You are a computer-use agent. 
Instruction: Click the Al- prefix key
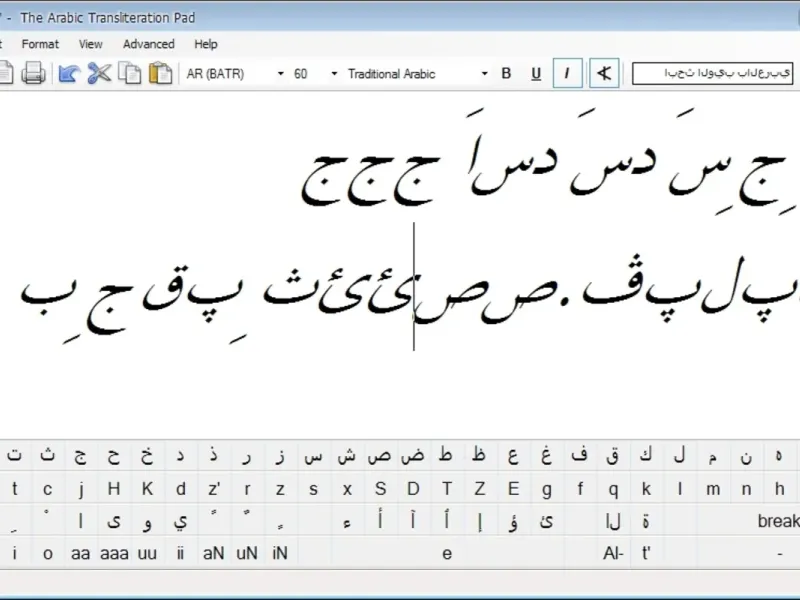pos(613,554)
